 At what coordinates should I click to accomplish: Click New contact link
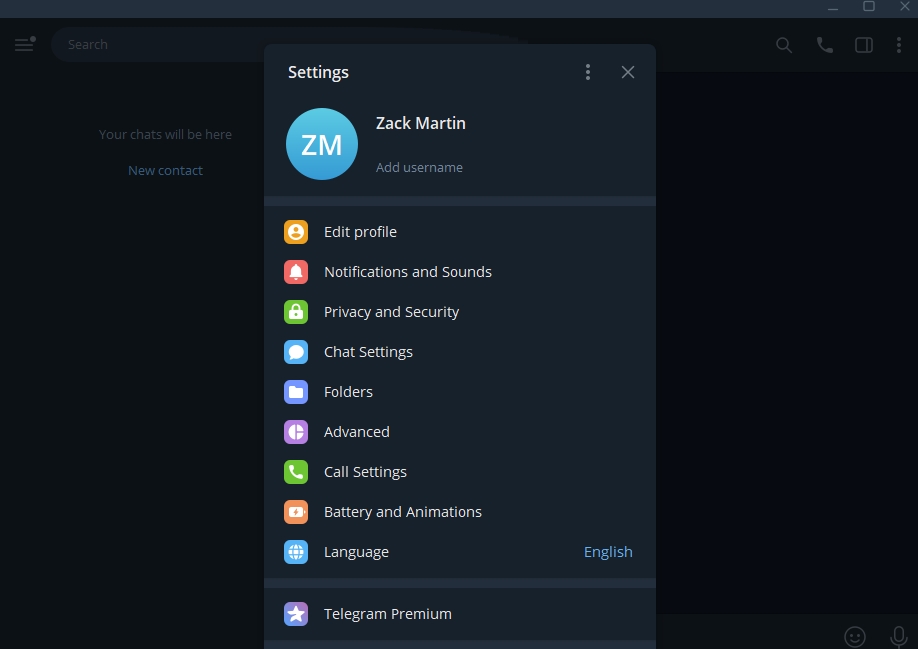[x=165, y=171]
